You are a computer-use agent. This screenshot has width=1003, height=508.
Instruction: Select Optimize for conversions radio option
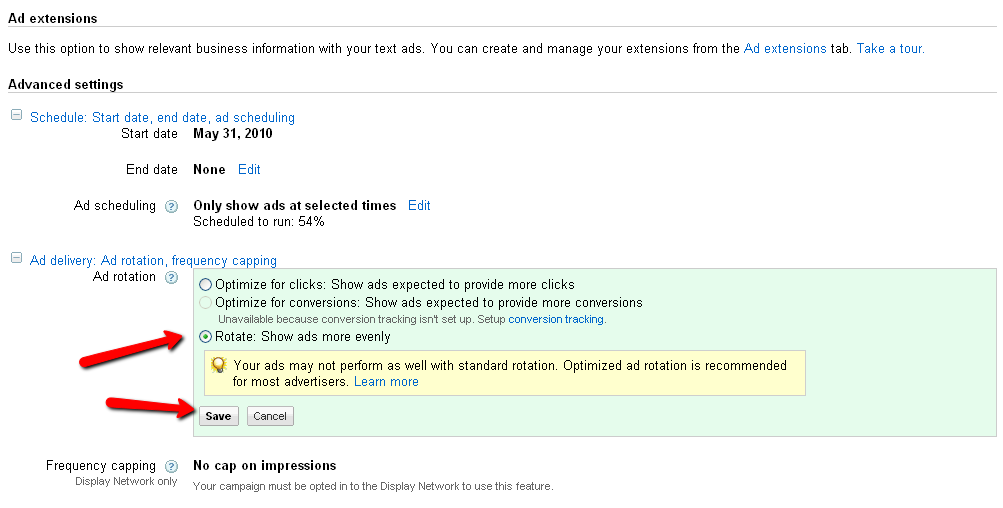[206, 302]
